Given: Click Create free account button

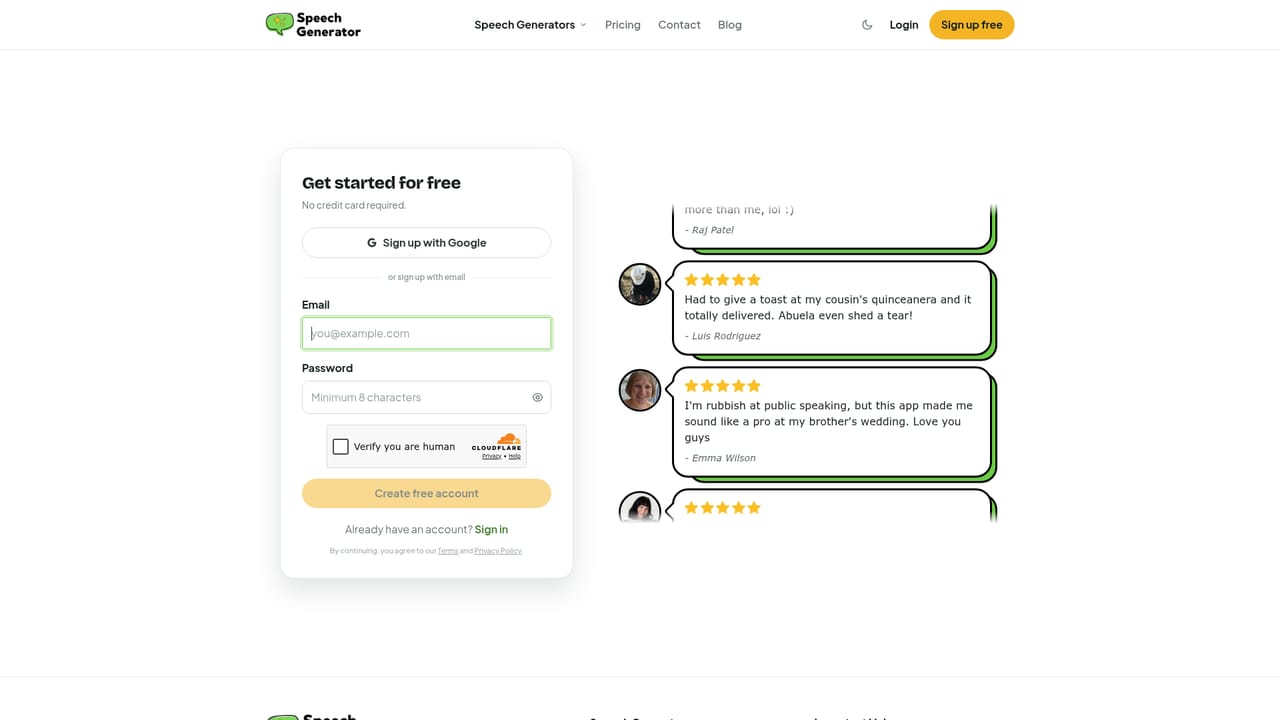Looking at the screenshot, I should (x=427, y=493).
